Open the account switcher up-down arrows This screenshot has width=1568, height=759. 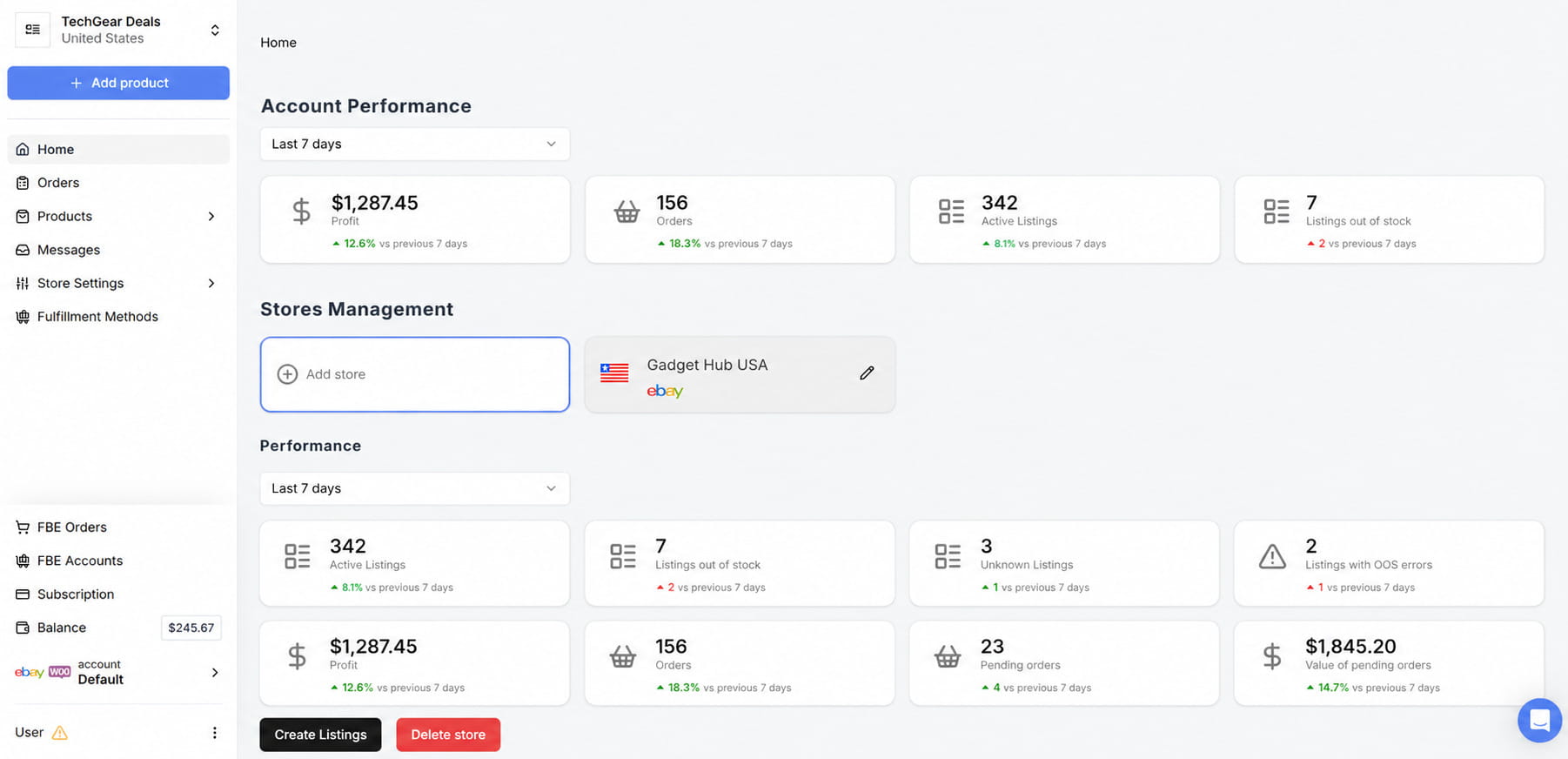215,30
